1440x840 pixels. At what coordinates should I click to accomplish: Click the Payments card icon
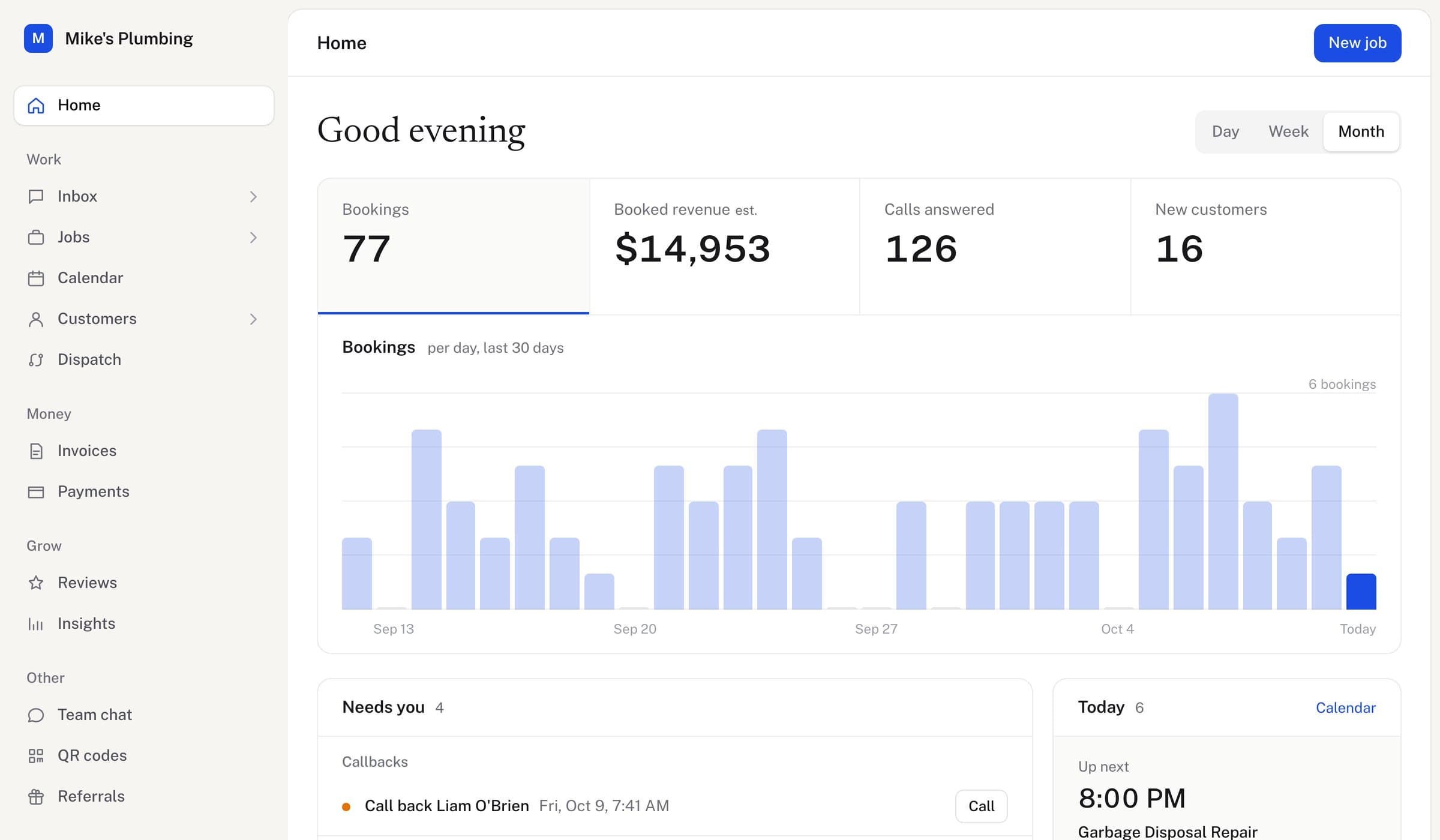point(36,492)
